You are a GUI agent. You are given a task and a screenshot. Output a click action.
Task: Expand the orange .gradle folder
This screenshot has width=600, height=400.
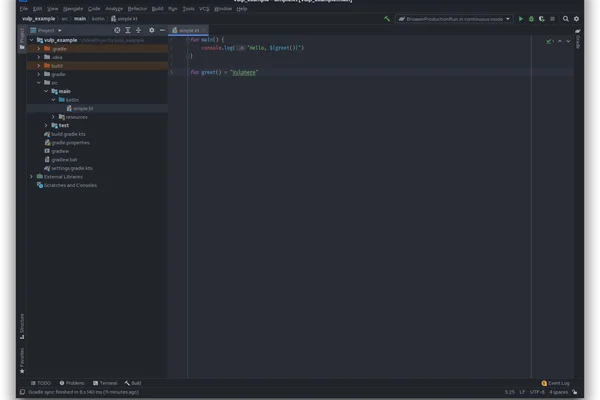click(39, 49)
